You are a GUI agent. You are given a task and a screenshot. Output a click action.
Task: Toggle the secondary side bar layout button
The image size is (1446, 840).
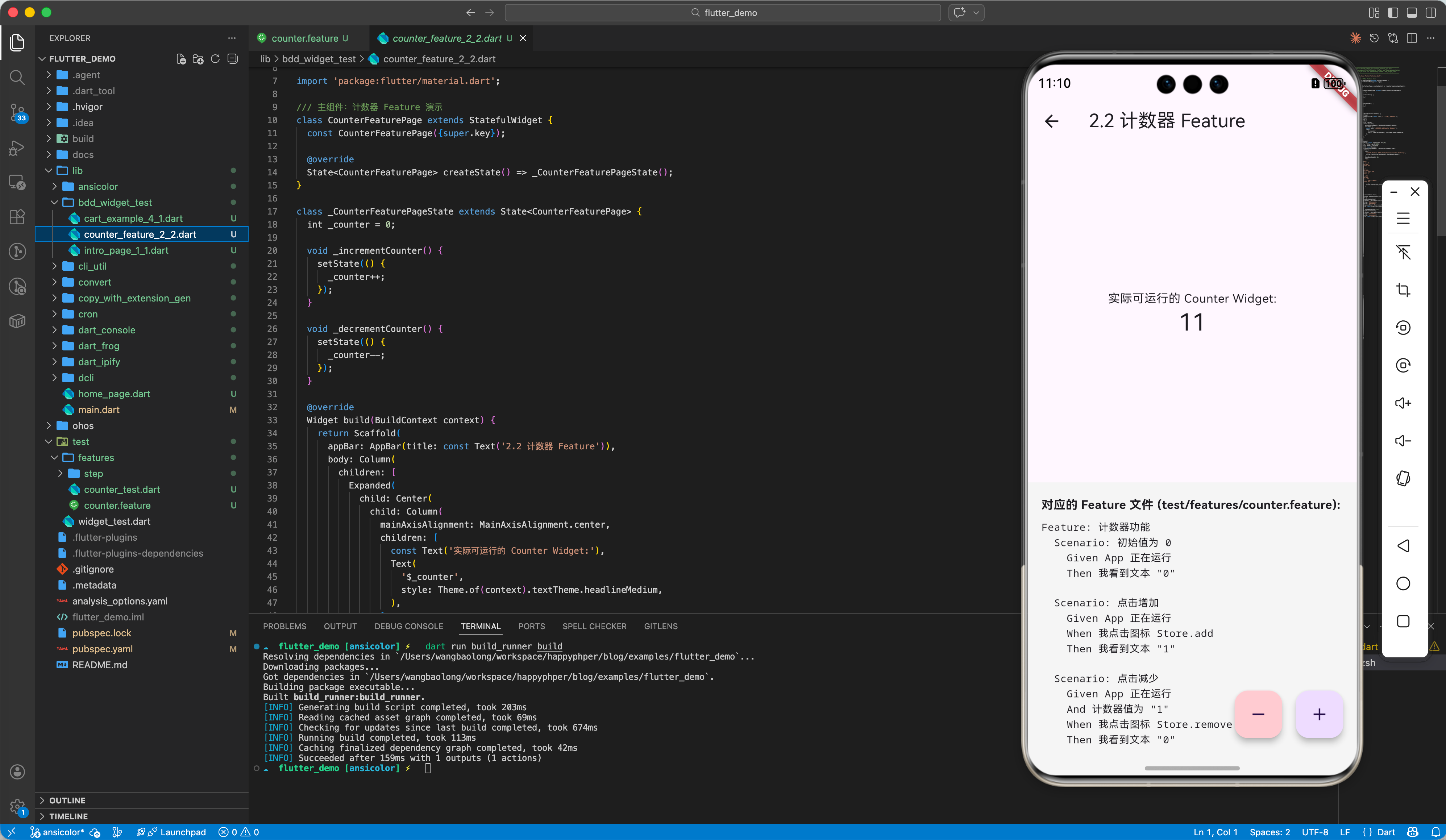point(1430,13)
